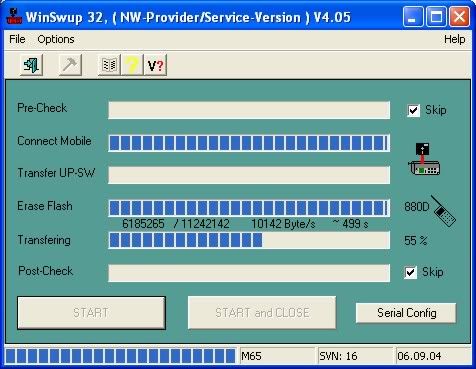Click the mobile phone icon beside 880D
Image resolution: width=476 pixels, height=369 pixels.
(444, 211)
